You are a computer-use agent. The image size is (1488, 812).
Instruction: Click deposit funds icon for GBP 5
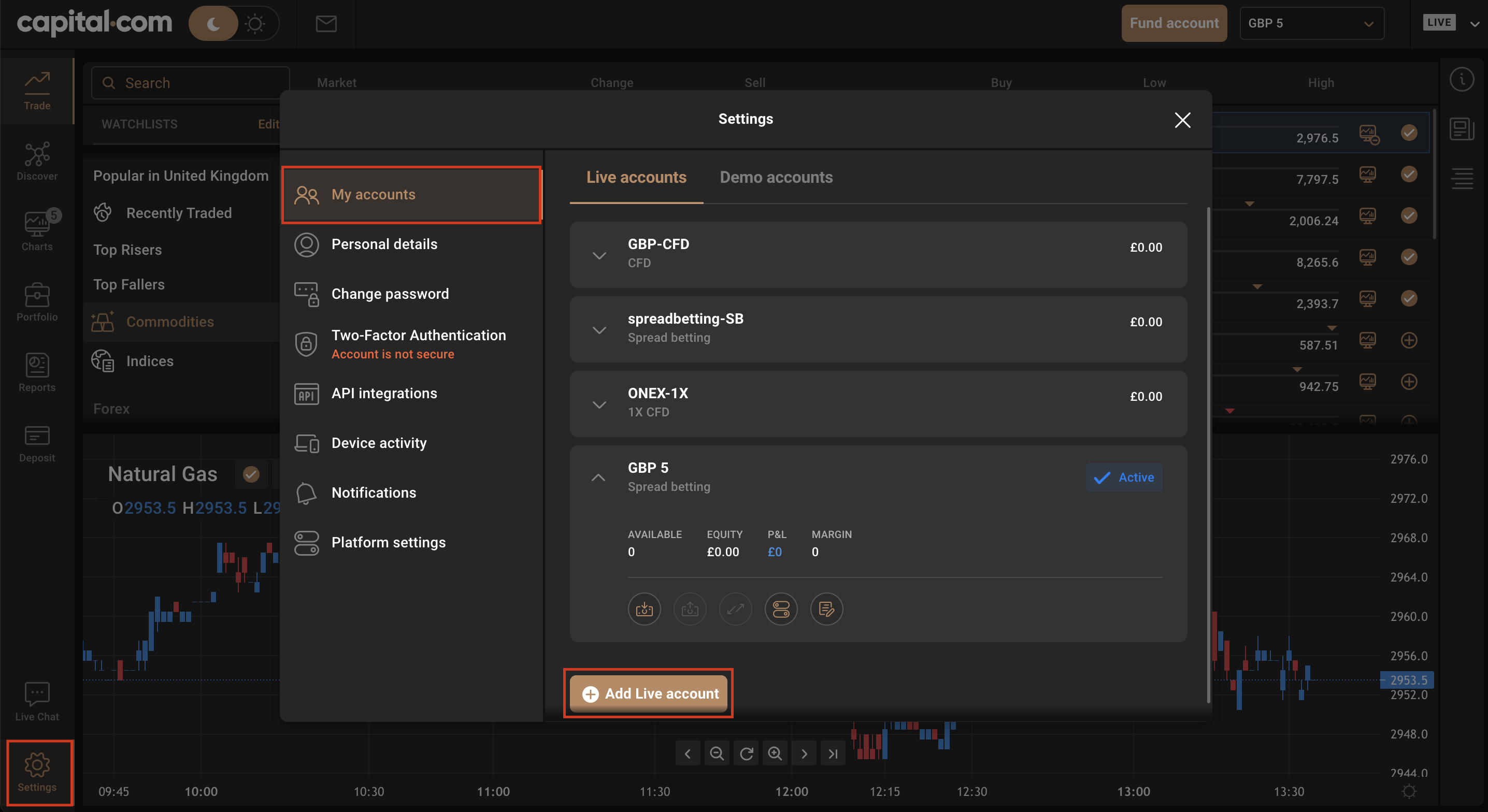coord(644,608)
